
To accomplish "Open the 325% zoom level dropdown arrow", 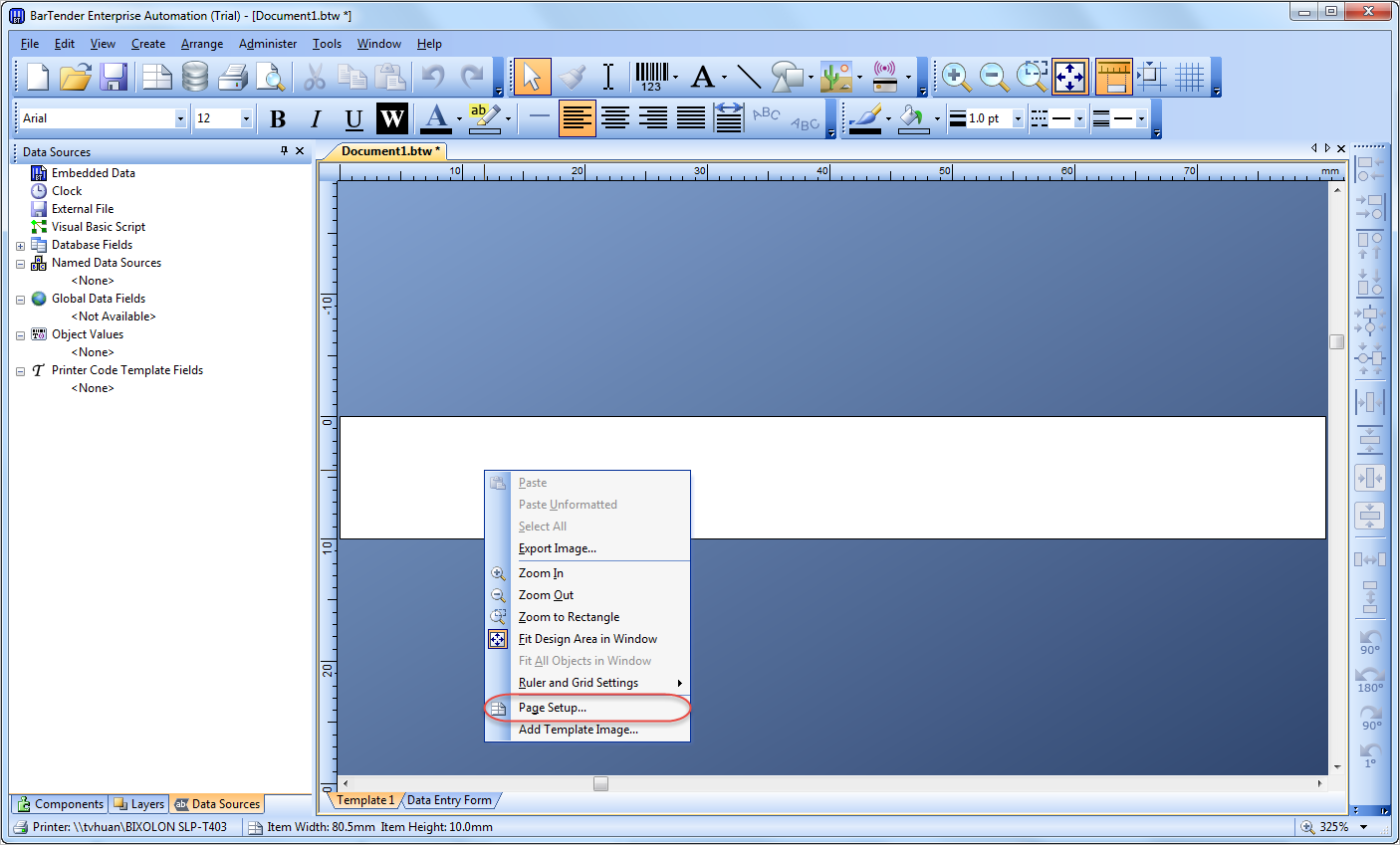I will [x=1364, y=827].
